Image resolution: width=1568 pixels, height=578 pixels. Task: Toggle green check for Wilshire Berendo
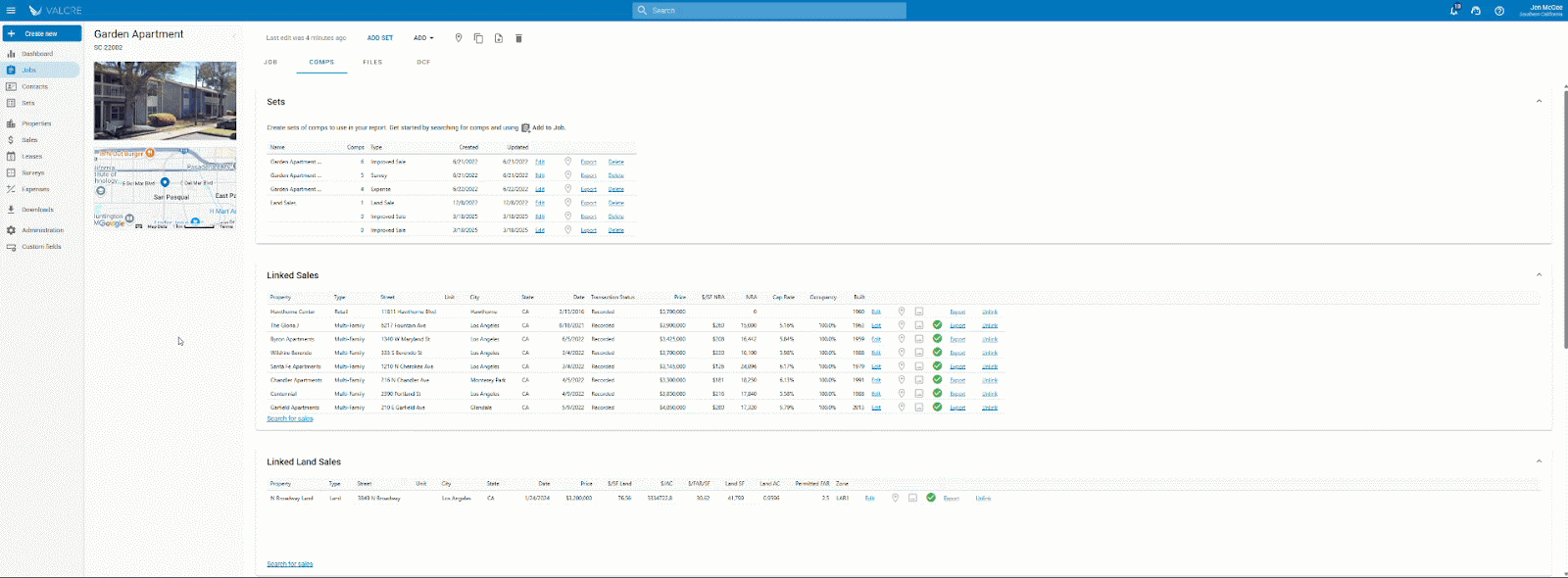[x=937, y=353]
